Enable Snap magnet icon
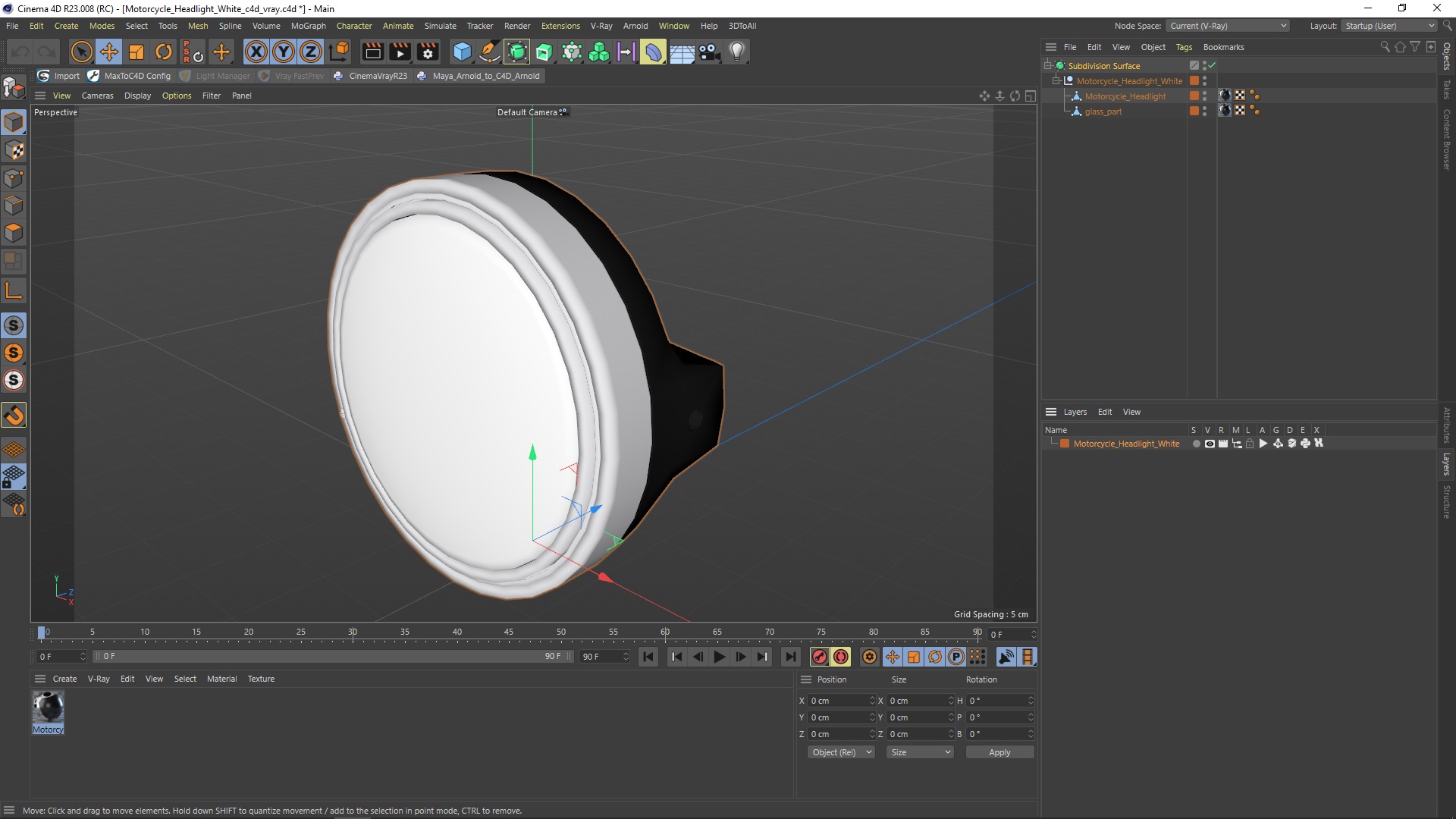This screenshot has height=819, width=1456. pos(14,415)
